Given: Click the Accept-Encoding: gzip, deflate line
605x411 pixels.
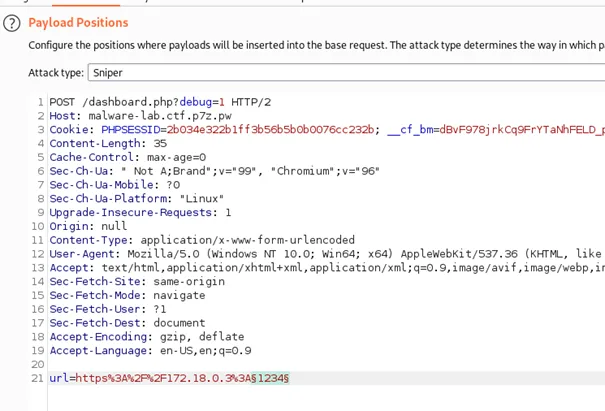Looking at the screenshot, I should [147, 337].
